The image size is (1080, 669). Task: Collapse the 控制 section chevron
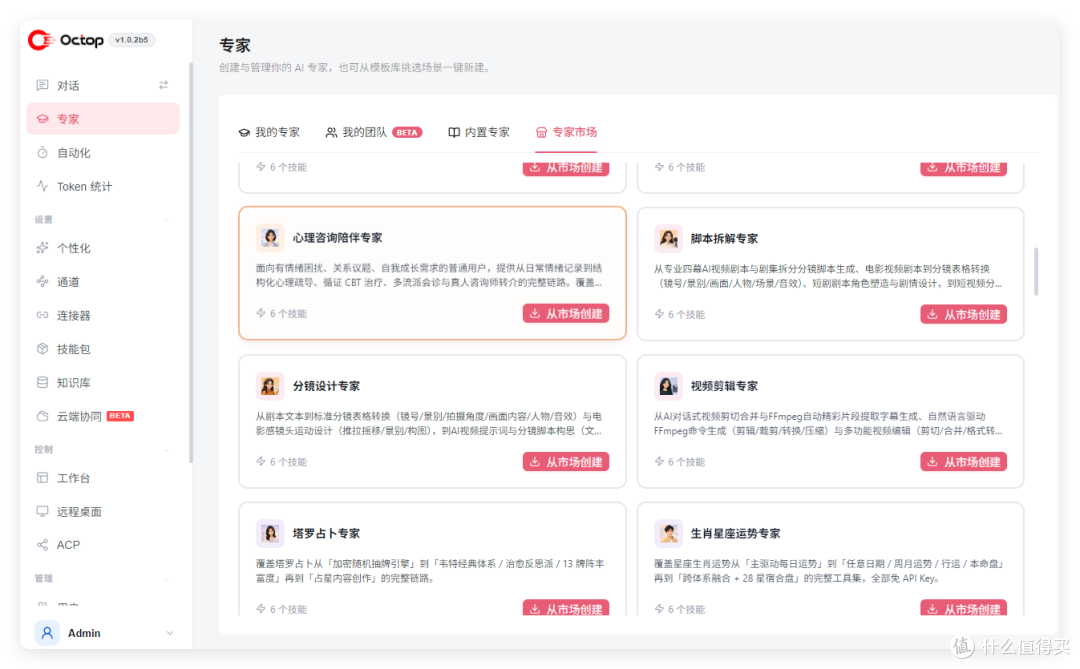pos(167,450)
